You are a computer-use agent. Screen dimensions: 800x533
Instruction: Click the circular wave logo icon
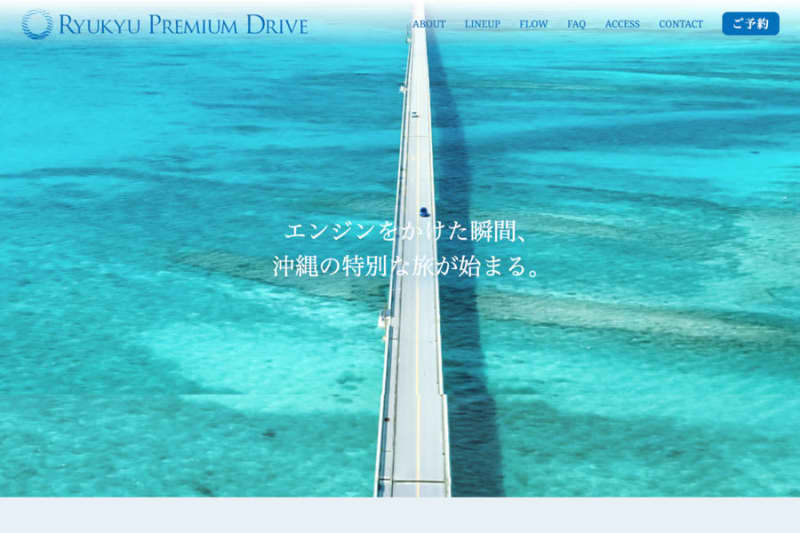[x=37, y=24]
